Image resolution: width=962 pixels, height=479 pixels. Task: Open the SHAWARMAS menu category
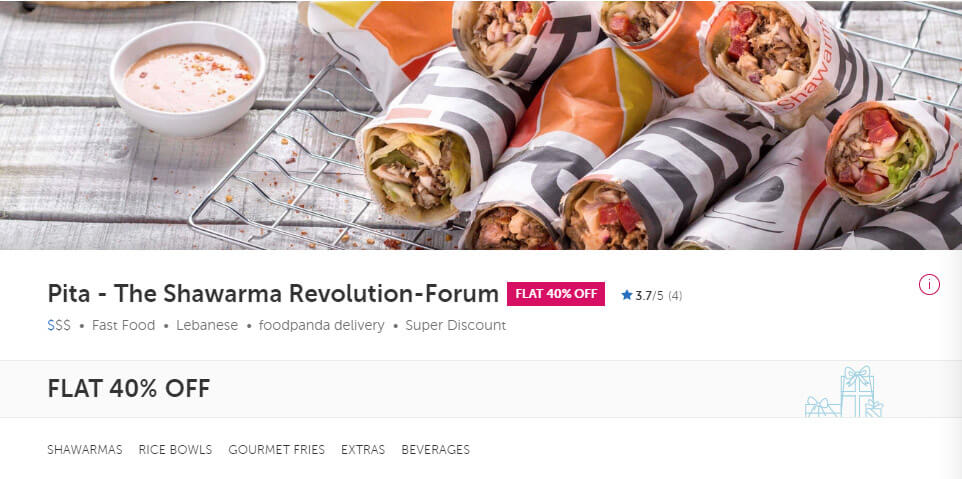click(85, 450)
